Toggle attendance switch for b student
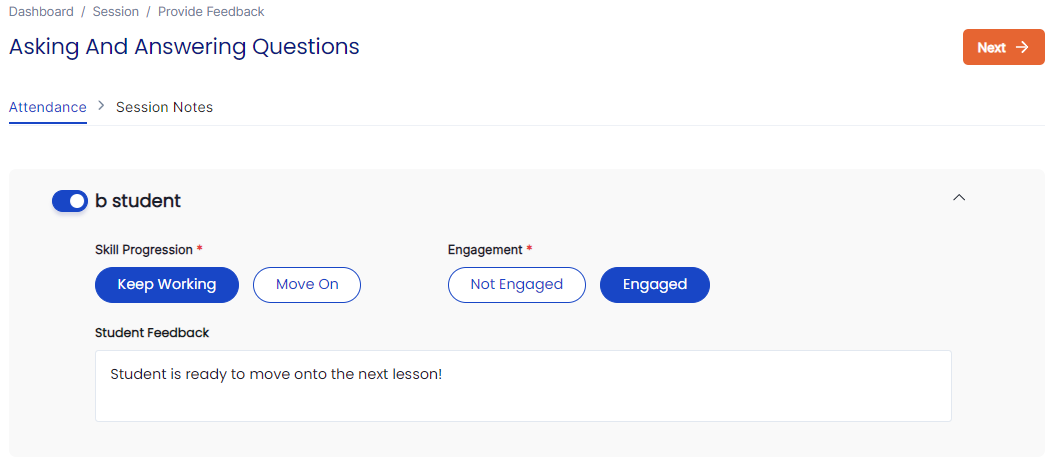This screenshot has height=462, width=1050. [70, 201]
